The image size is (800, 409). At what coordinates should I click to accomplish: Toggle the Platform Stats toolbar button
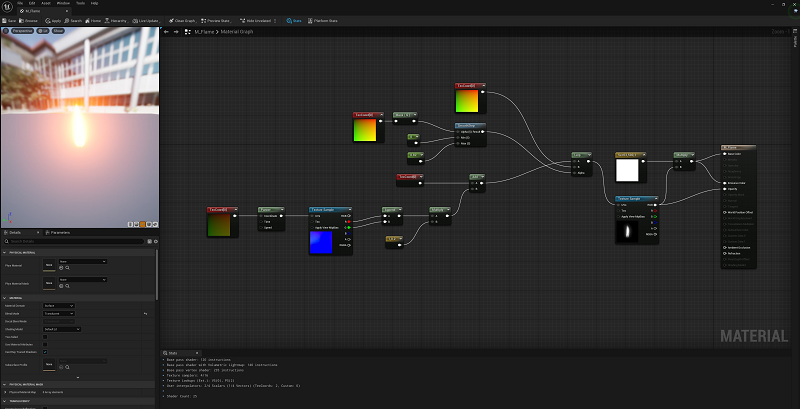(x=322, y=21)
